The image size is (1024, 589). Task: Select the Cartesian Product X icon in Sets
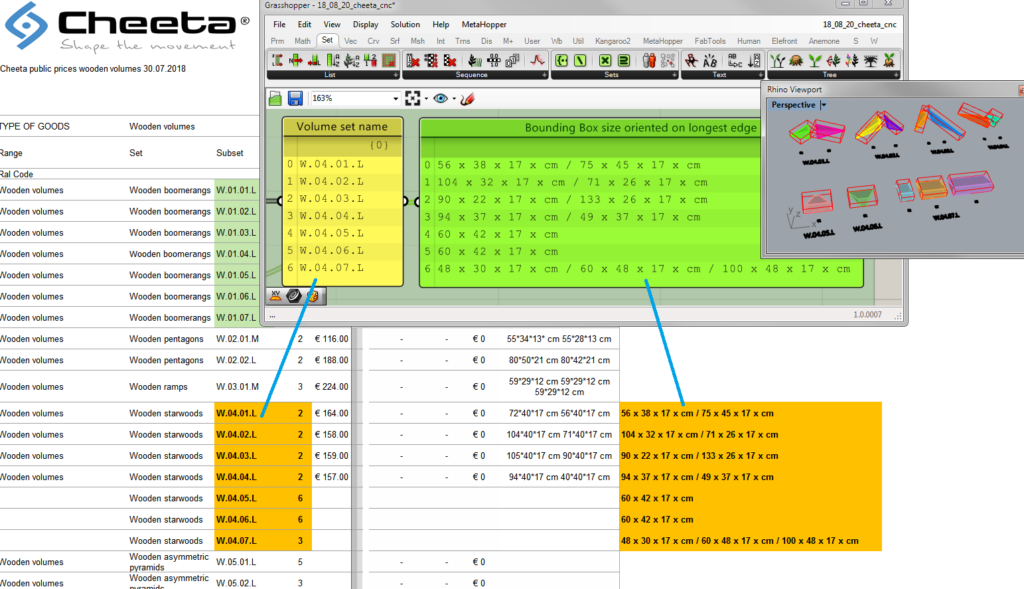point(605,61)
